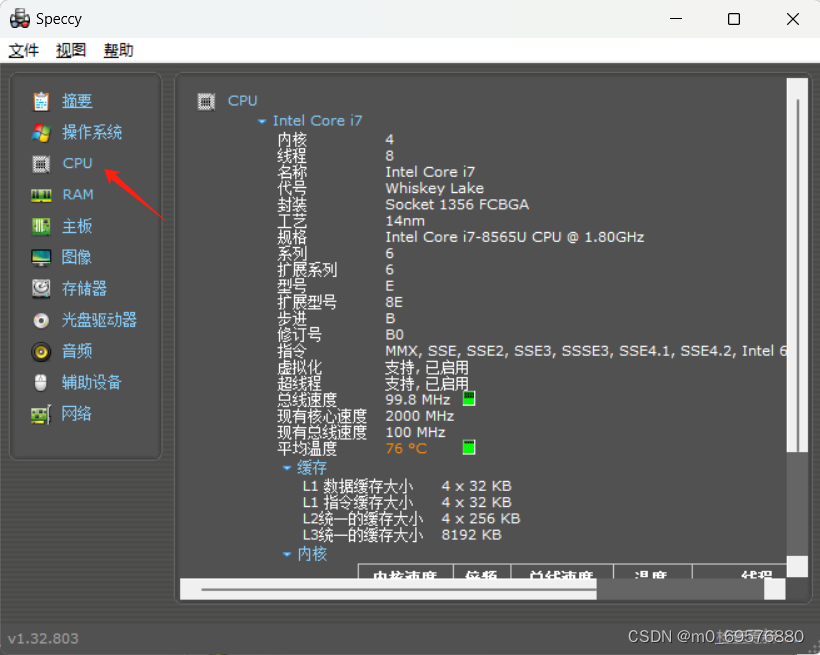This screenshot has width=820, height=655.
Task: Click the 4 x 256 KB L2 value
Action: pyautogui.click(x=481, y=518)
